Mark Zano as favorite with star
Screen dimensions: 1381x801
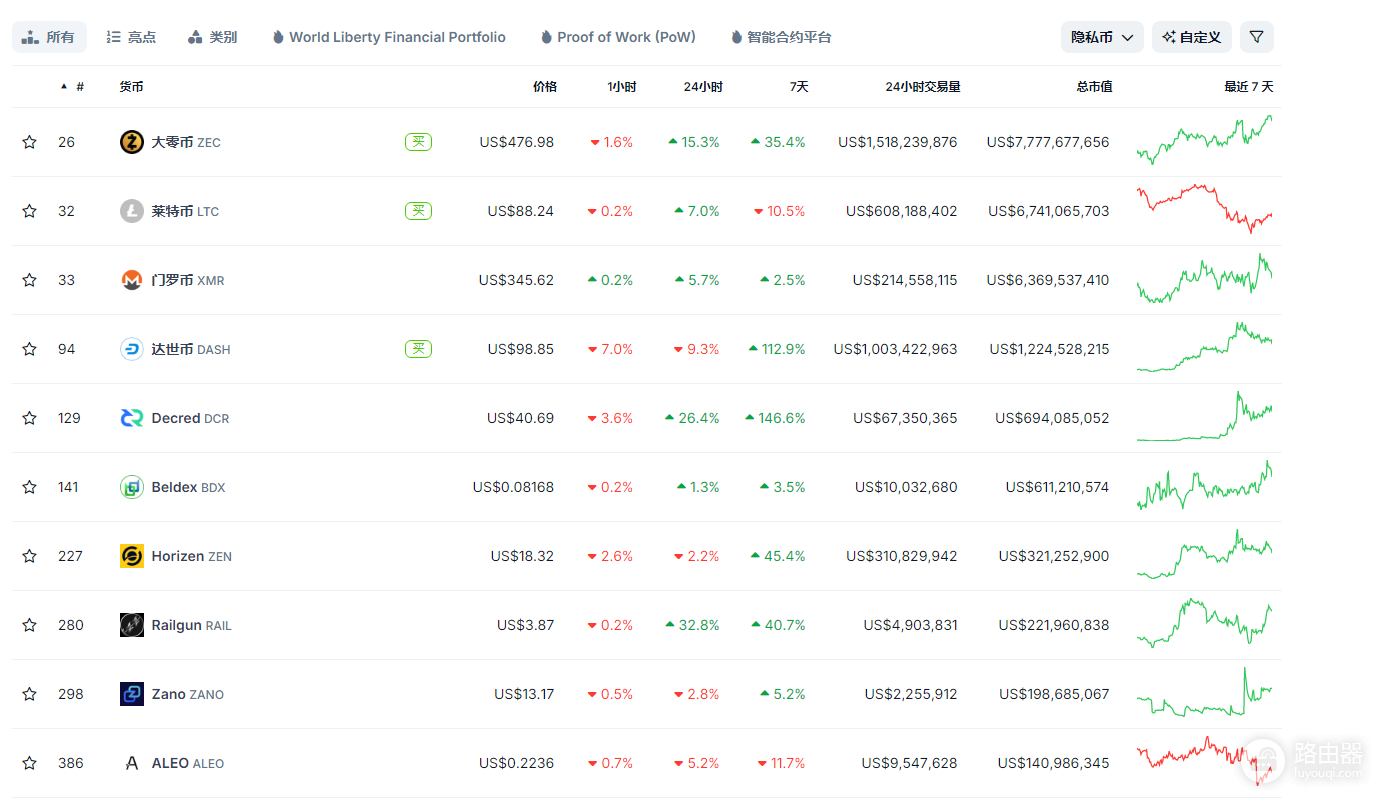(29, 694)
